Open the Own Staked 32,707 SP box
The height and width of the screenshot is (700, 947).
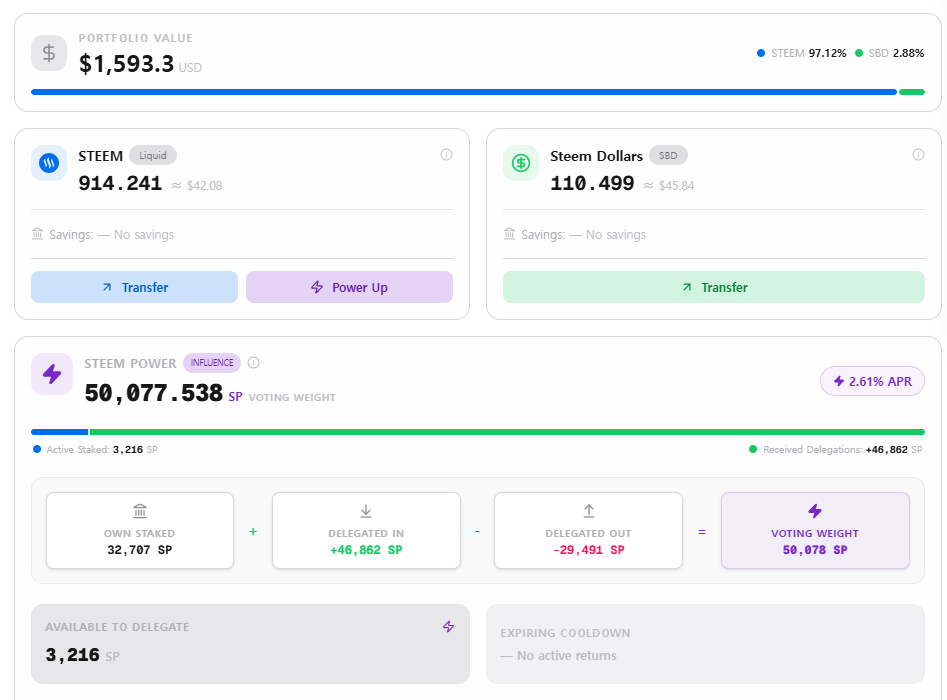[140, 530]
